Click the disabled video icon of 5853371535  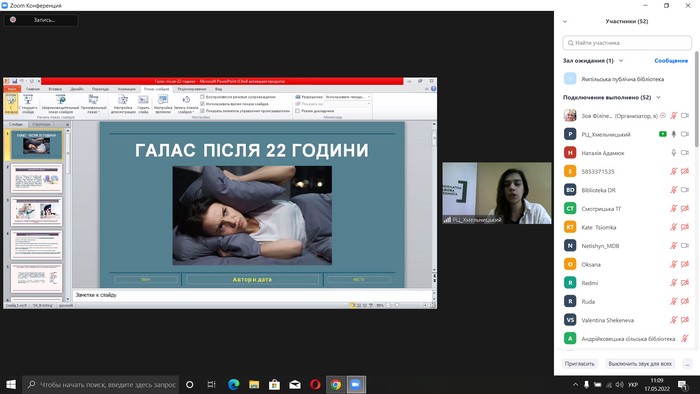(685, 171)
